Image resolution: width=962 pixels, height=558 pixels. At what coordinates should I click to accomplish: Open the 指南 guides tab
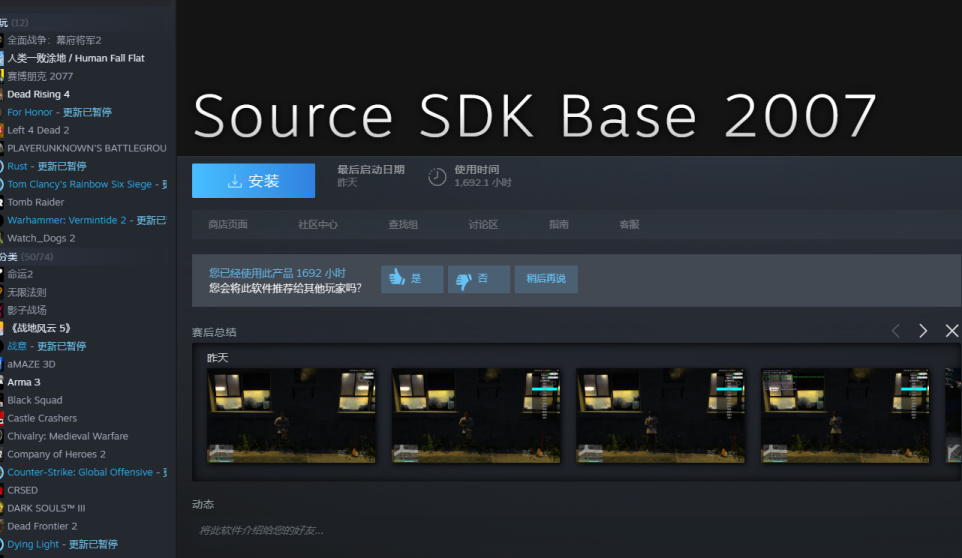[x=558, y=224]
